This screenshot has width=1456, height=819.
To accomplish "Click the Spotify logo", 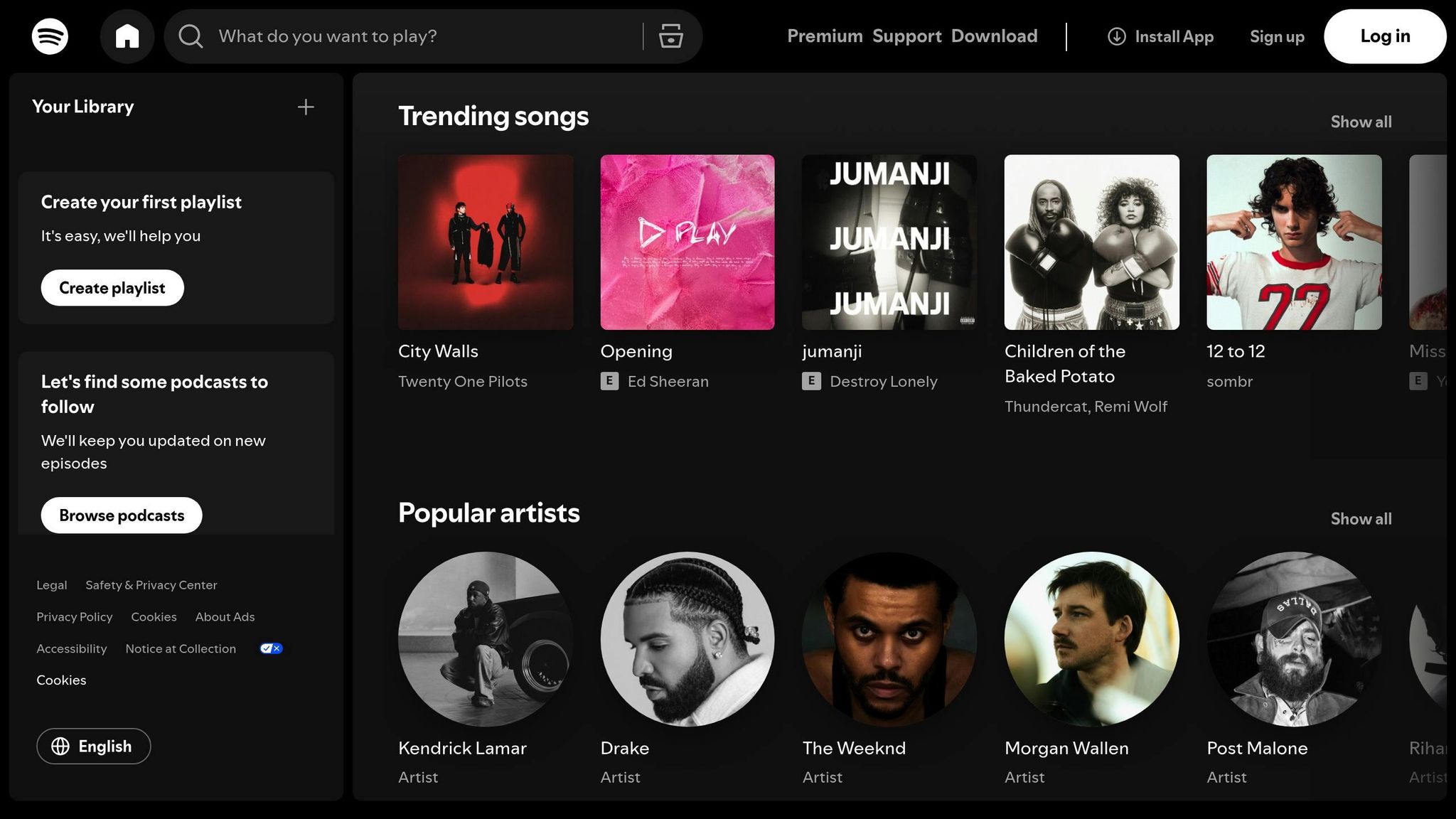I will 50,36.
